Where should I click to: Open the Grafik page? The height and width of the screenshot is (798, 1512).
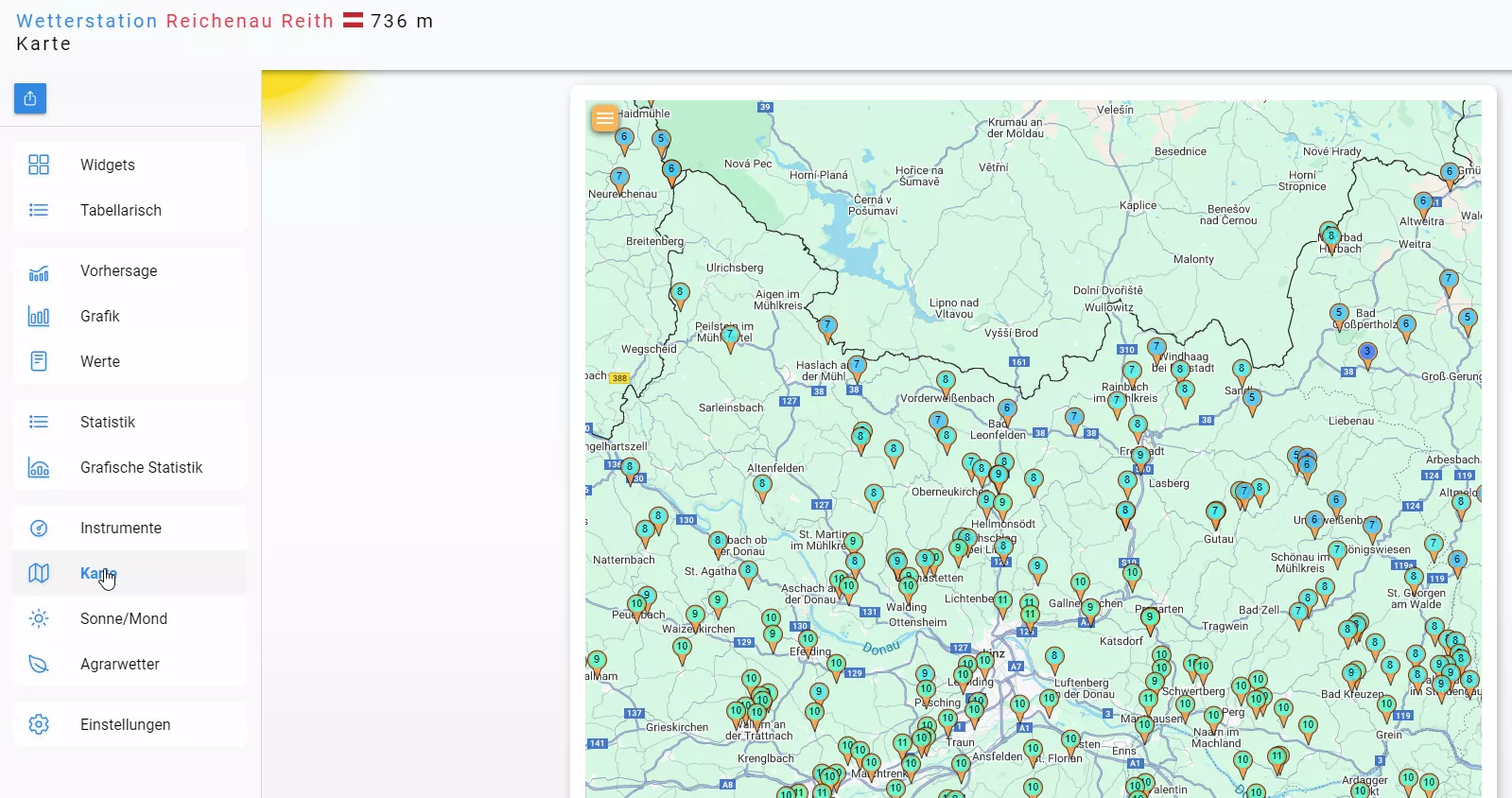pyautogui.click(x=130, y=316)
